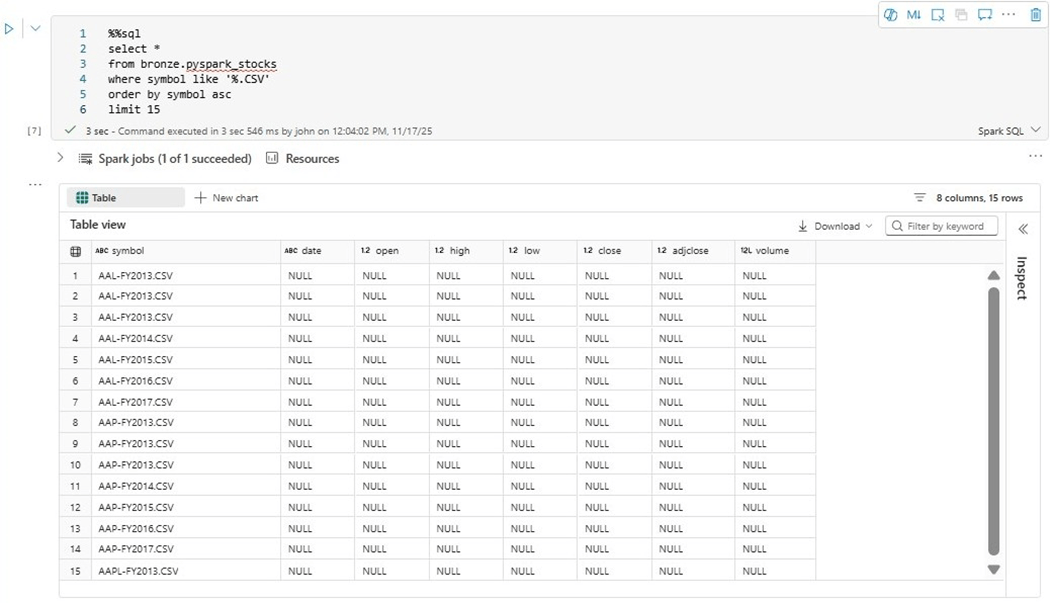The image size is (1050, 603).
Task: Click the table grid icon in the header corner
Action: pyautogui.click(x=76, y=251)
